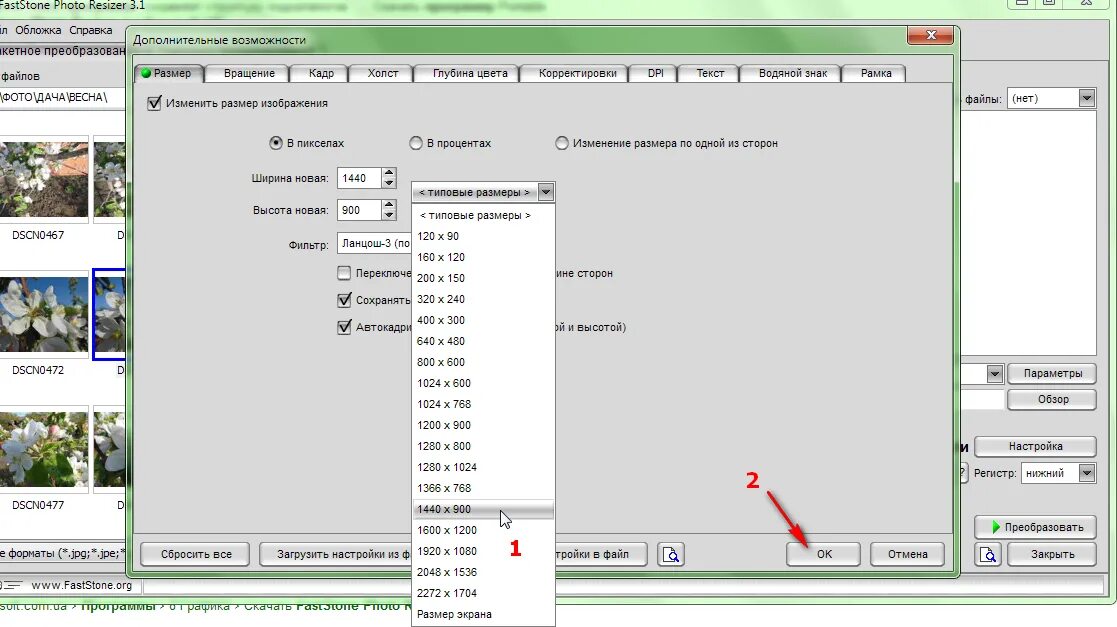
Task: Choose 1366 x 768 size preset
Action: (483, 488)
